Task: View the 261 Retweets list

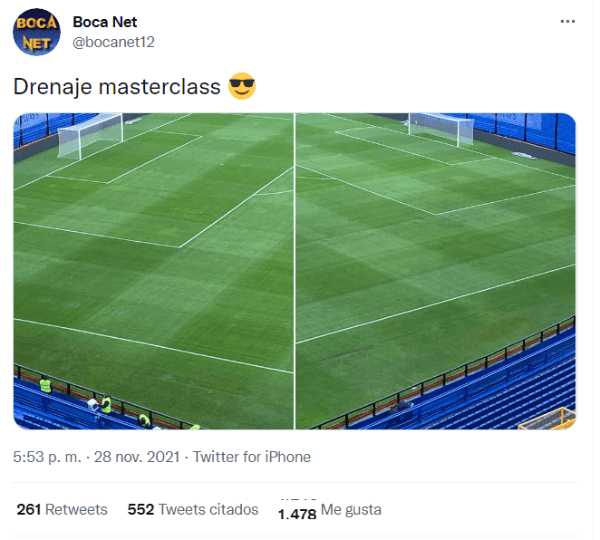Action: point(62,509)
